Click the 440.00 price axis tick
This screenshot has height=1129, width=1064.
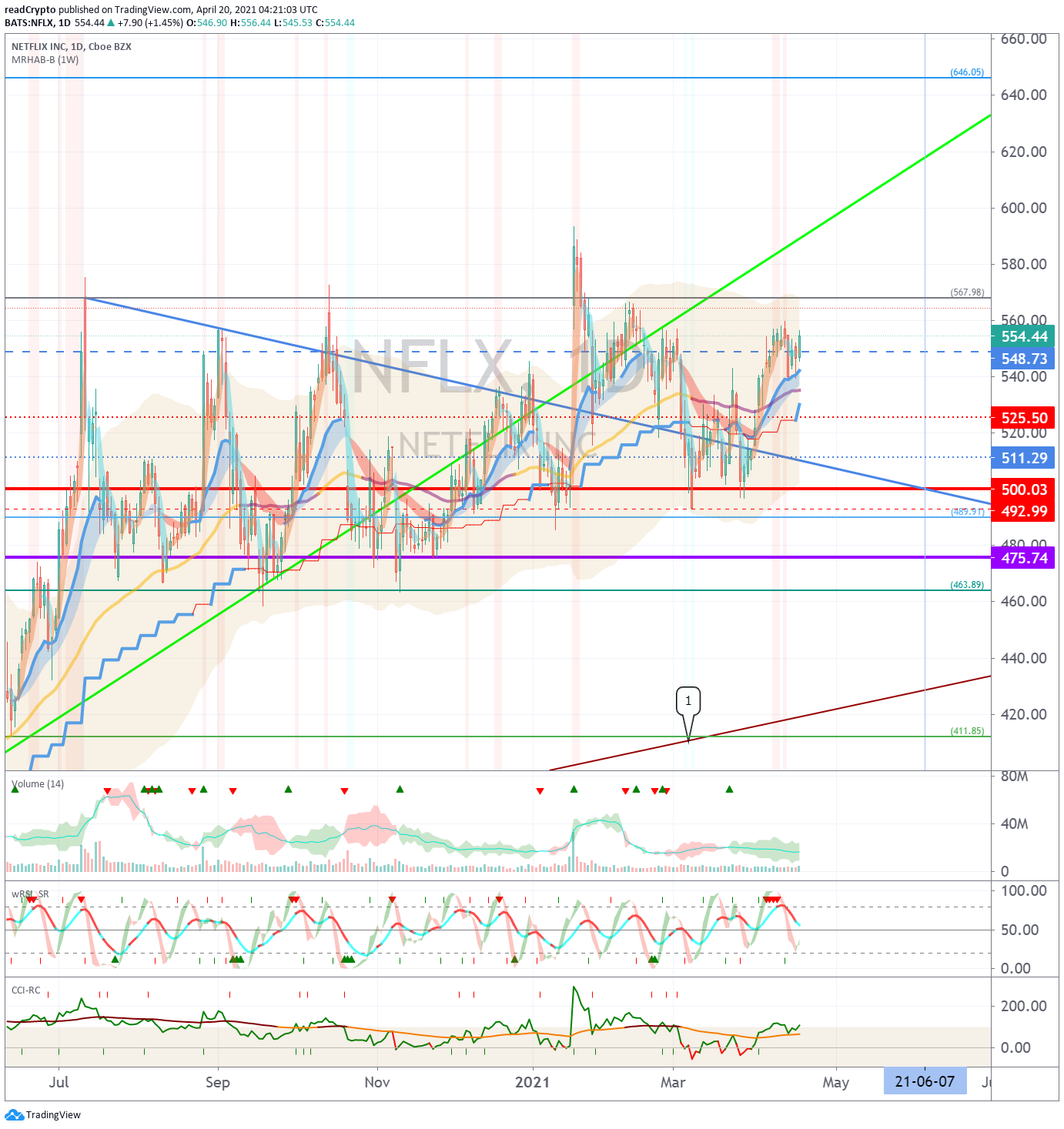pos(1024,659)
